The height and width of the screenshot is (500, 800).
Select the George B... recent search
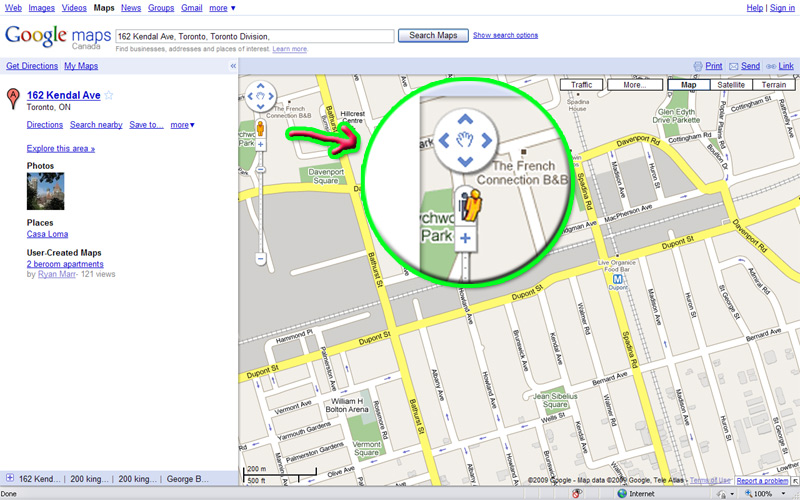pyautogui.click(x=188, y=479)
